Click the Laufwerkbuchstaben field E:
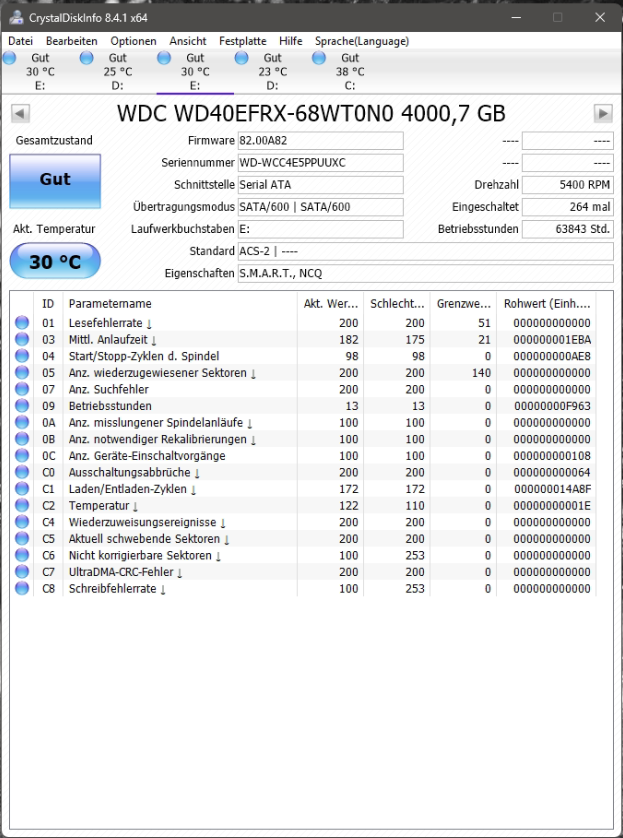Viewport: 623px width, 838px height. tap(321, 229)
